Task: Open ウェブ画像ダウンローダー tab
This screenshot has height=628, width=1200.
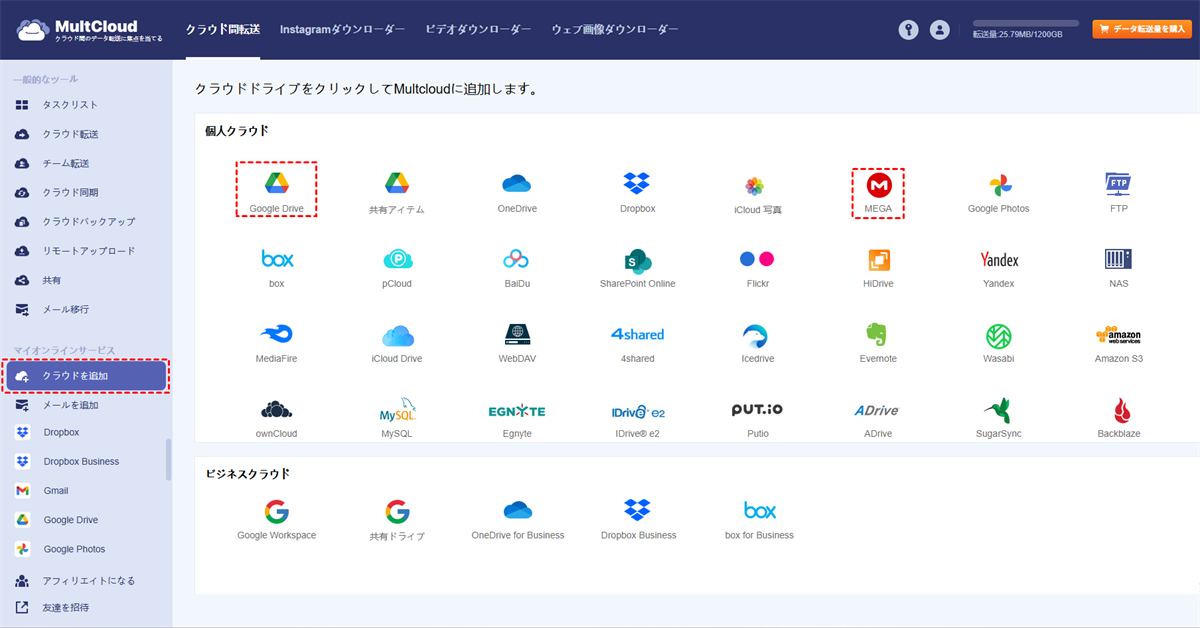Action: click(x=615, y=30)
